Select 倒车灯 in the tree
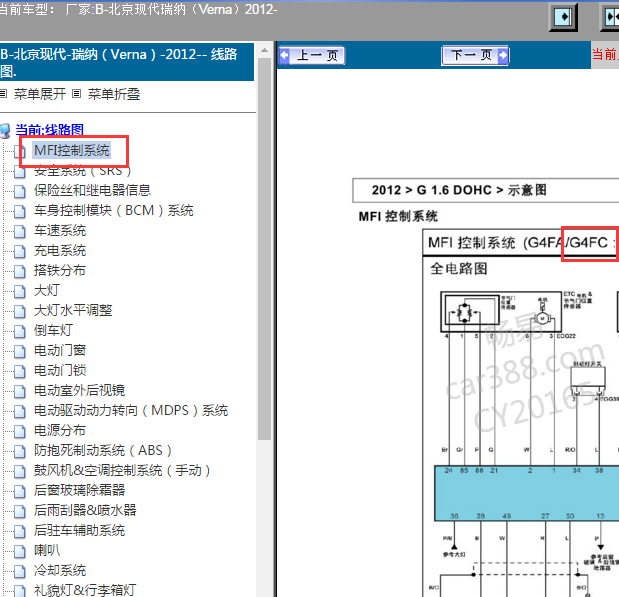 pyautogui.click(x=53, y=330)
